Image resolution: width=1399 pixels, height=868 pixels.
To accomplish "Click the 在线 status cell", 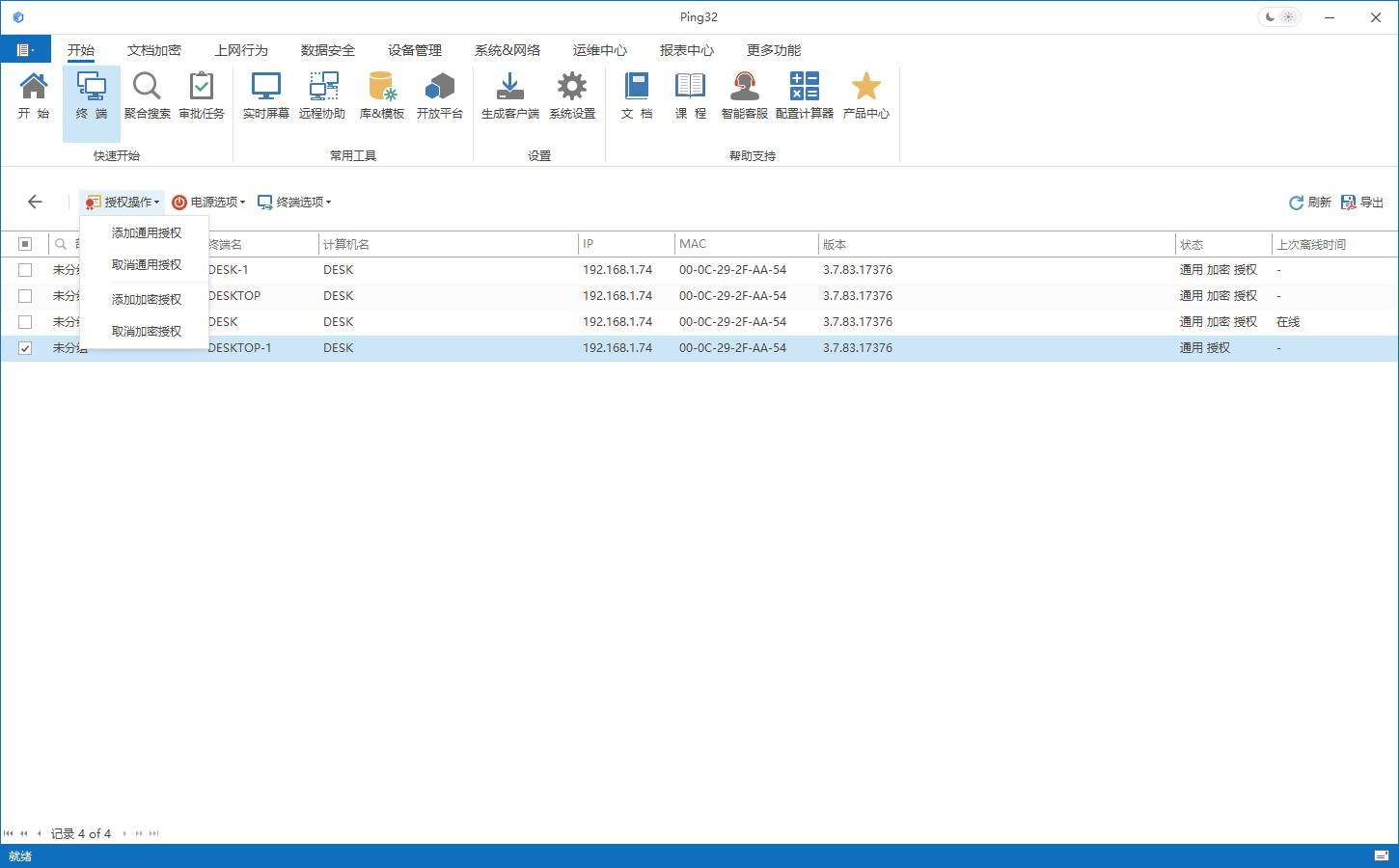I will click(x=1288, y=322).
